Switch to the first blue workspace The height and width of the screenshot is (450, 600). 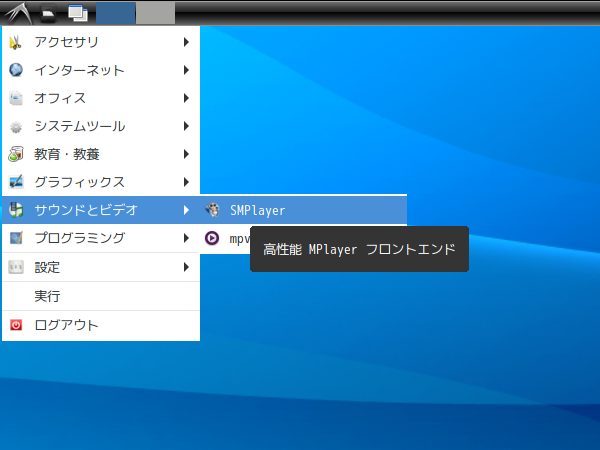pyautogui.click(x=116, y=13)
